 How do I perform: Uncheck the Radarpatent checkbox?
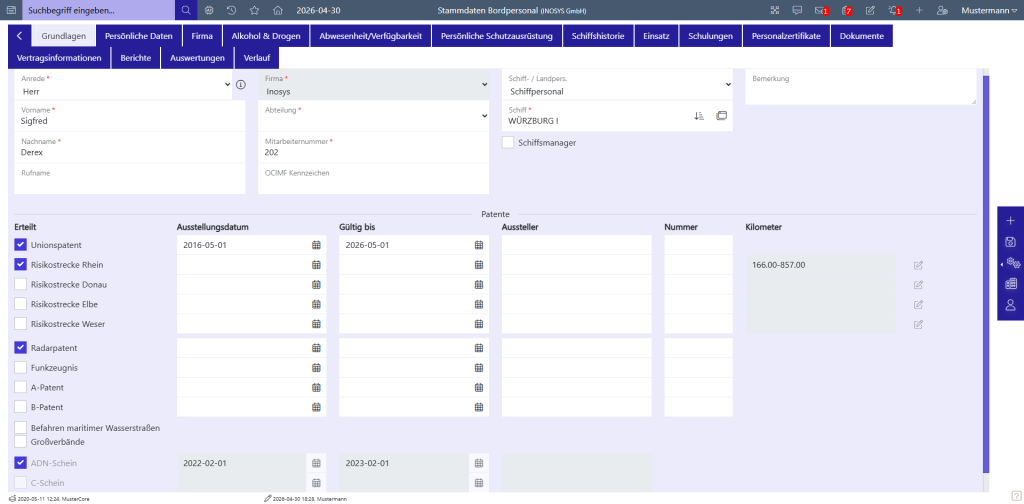(20, 348)
